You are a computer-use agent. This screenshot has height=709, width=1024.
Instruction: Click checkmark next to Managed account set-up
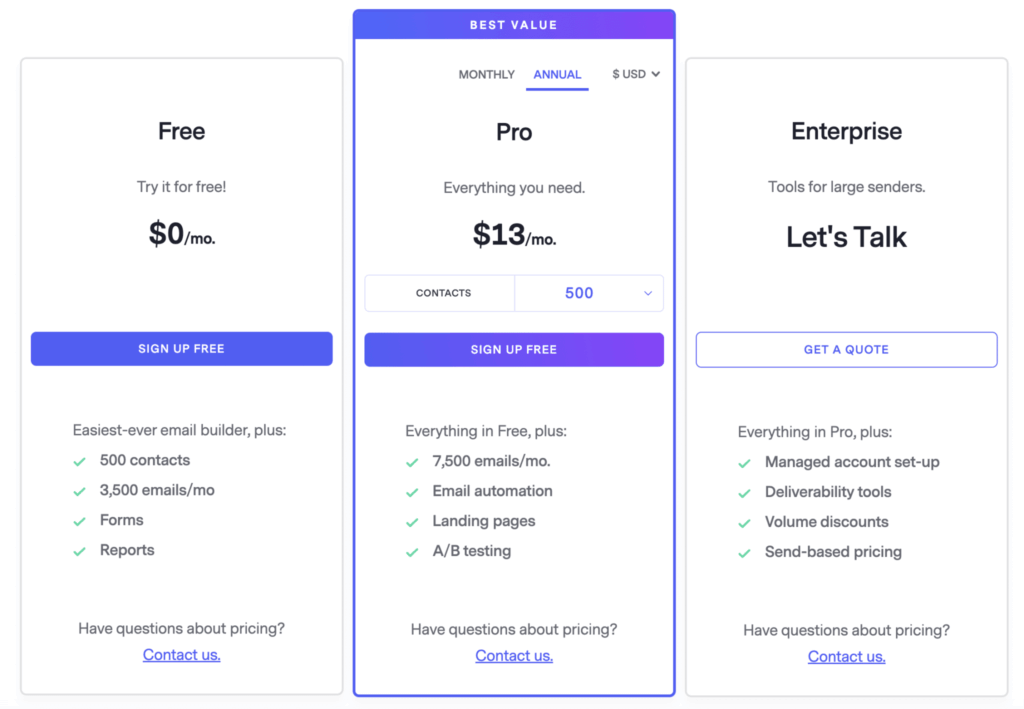(744, 464)
